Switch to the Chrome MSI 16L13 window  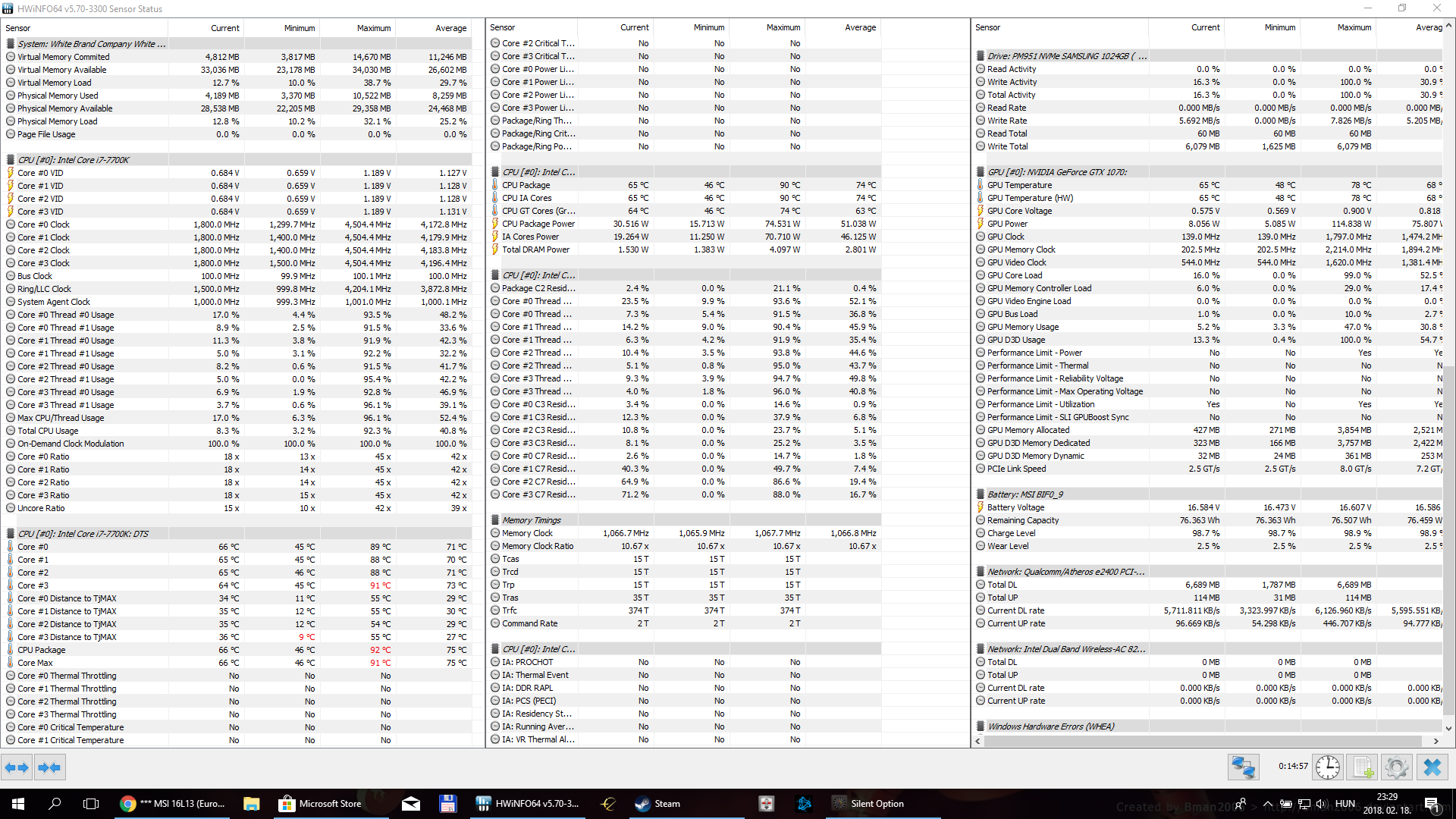pyautogui.click(x=173, y=804)
